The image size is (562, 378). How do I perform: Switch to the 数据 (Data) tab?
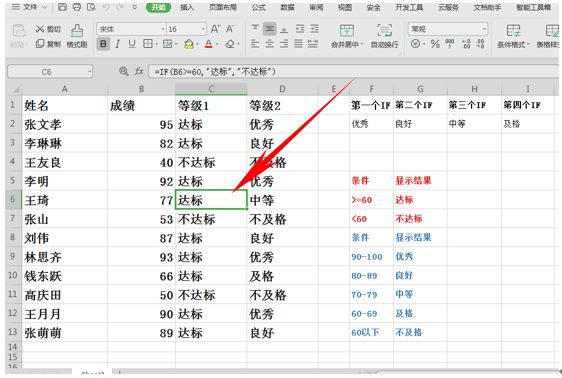tap(287, 7)
